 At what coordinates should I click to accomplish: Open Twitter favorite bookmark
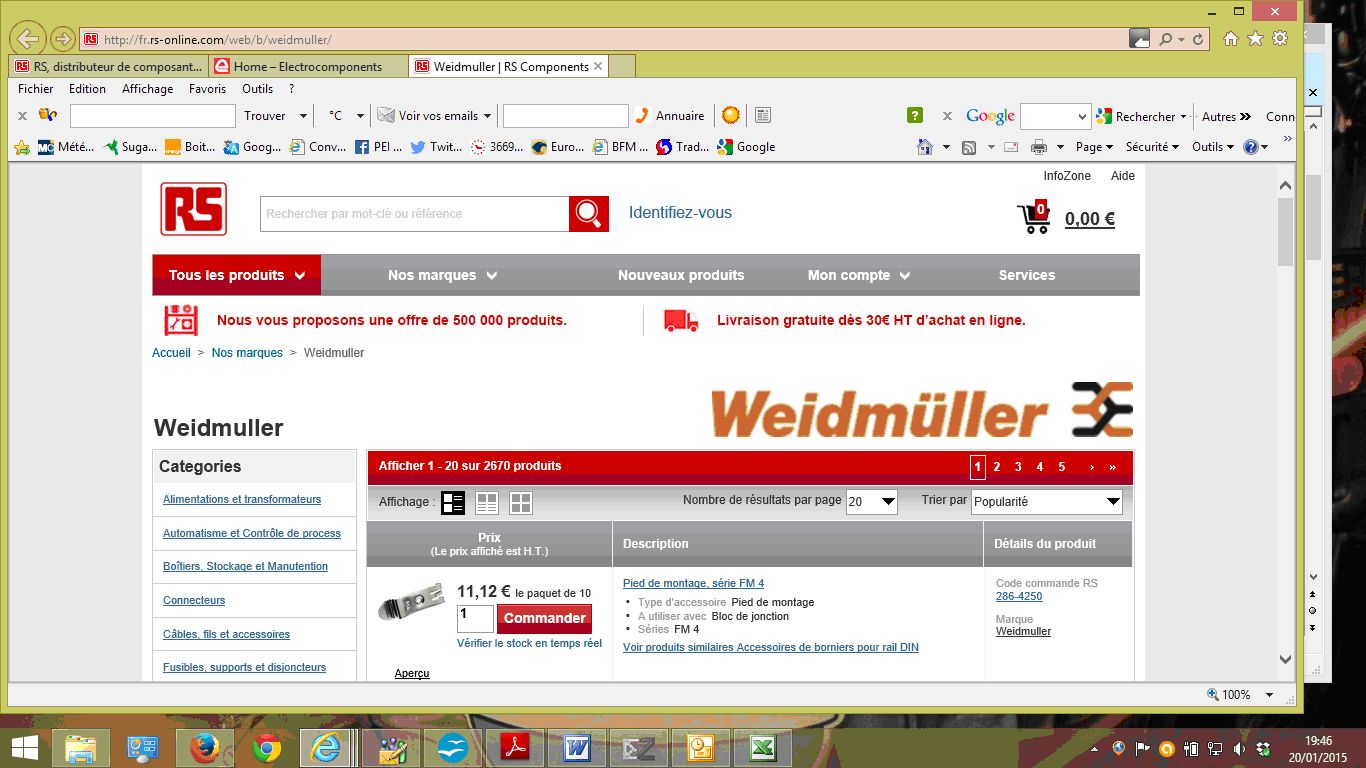pos(436,147)
